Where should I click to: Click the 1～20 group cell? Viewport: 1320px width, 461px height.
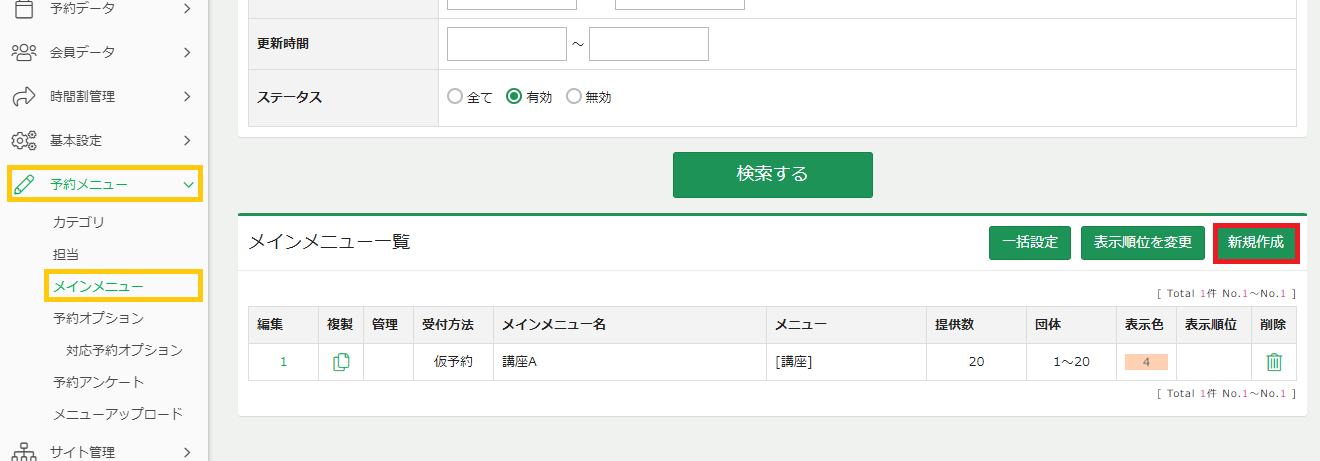[x=1071, y=362]
